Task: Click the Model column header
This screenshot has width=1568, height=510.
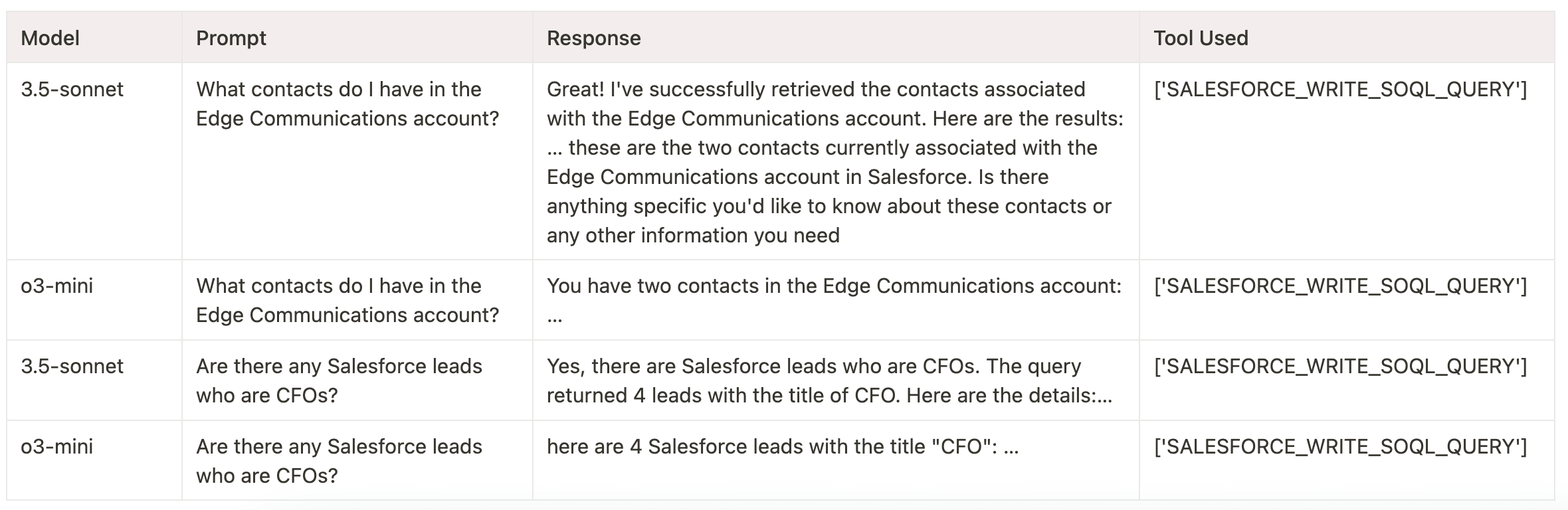Action: [50, 38]
